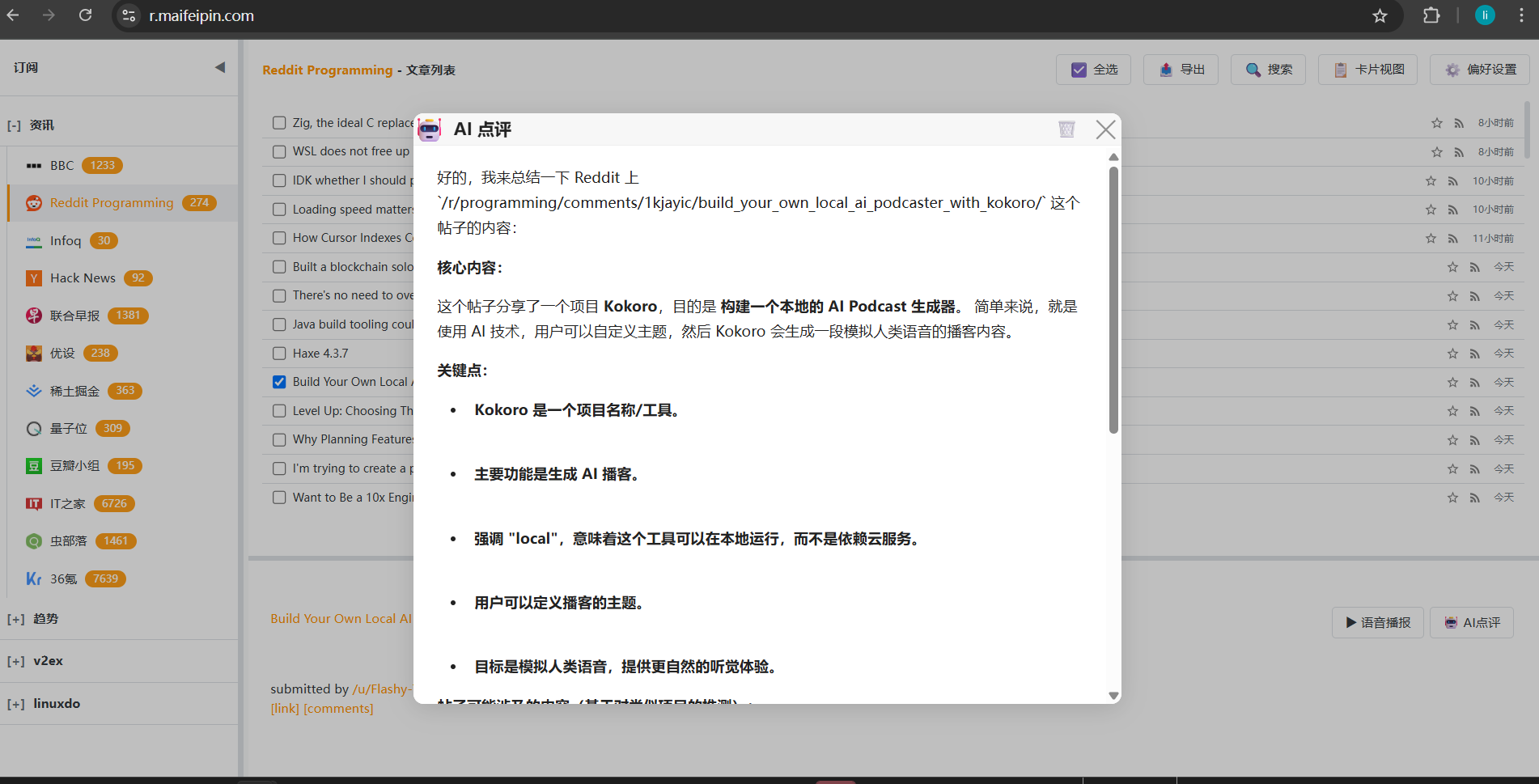Expand the linuxdo category
Viewport: 1539px width, 784px height.
click(x=15, y=704)
